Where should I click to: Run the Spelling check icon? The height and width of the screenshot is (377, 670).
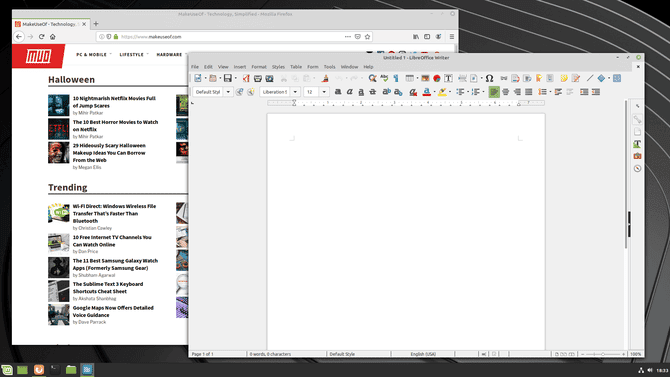(384, 78)
